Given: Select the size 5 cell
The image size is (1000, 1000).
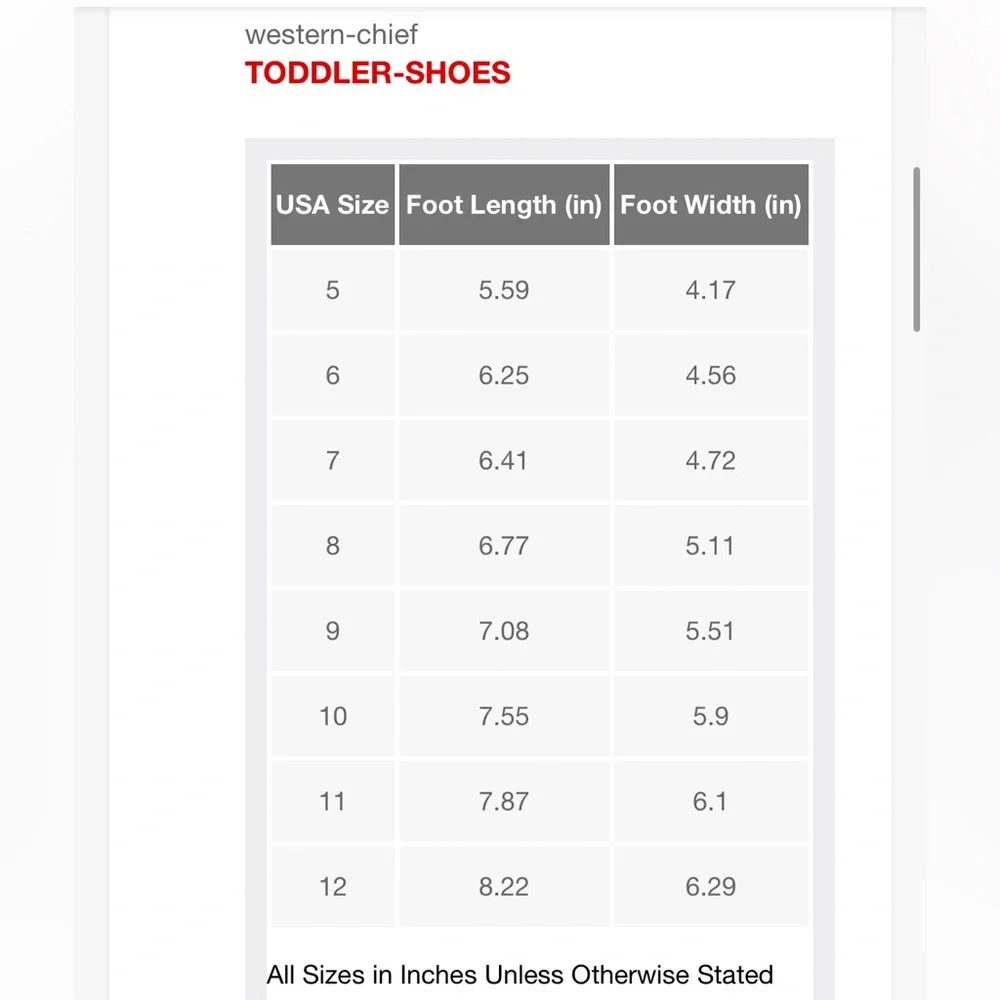Looking at the screenshot, I should (x=332, y=290).
